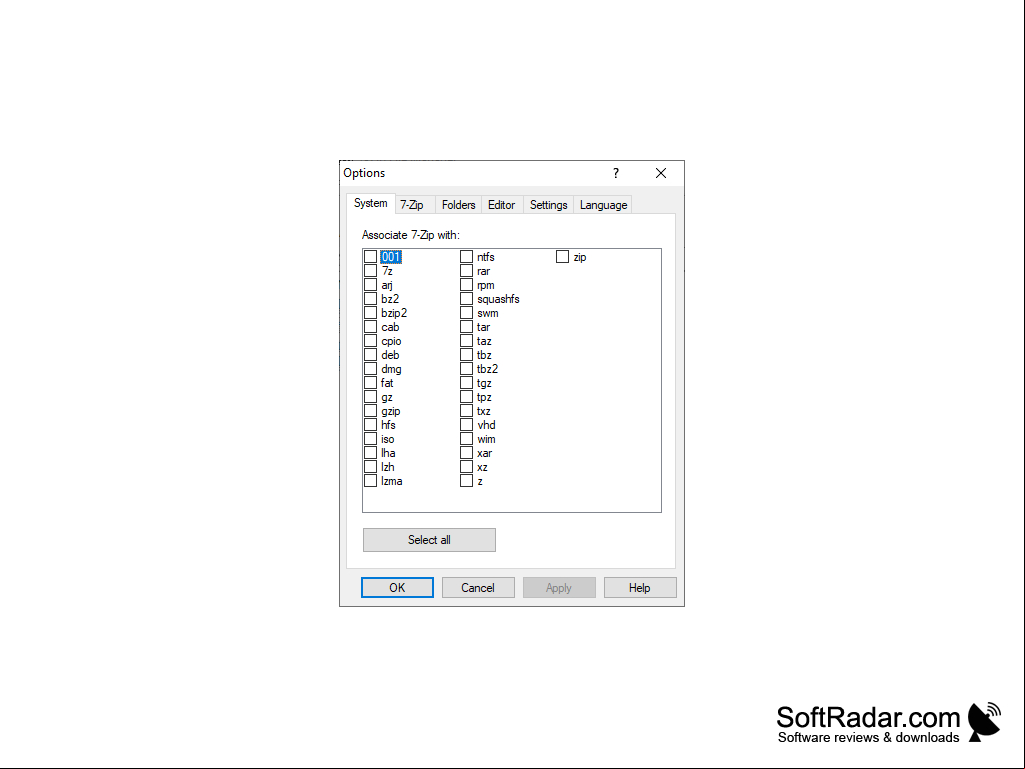The image size is (1025, 769).
Task: Check the ntfs association box
Action: [x=467, y=257]
